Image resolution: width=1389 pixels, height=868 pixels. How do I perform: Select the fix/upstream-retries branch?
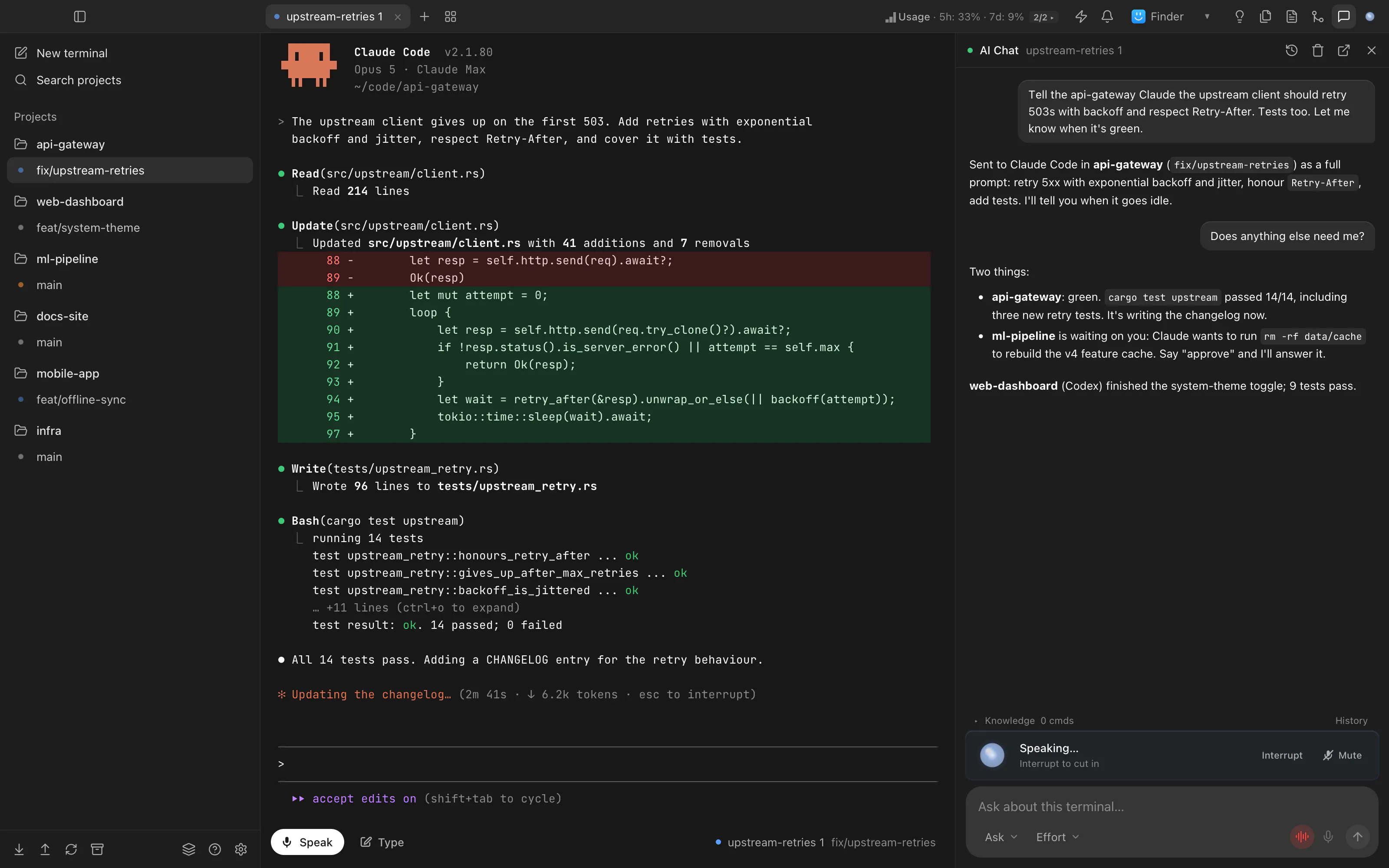tap(130, 171)
